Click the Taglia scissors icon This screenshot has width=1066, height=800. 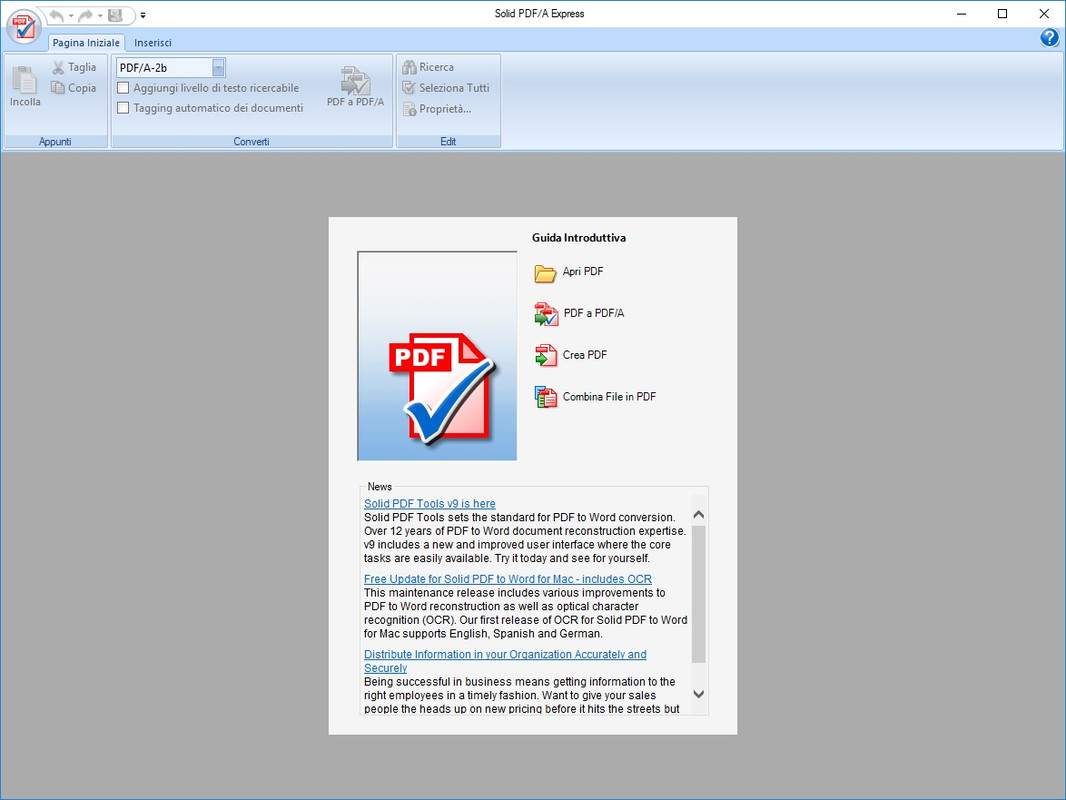click(58, 67)
